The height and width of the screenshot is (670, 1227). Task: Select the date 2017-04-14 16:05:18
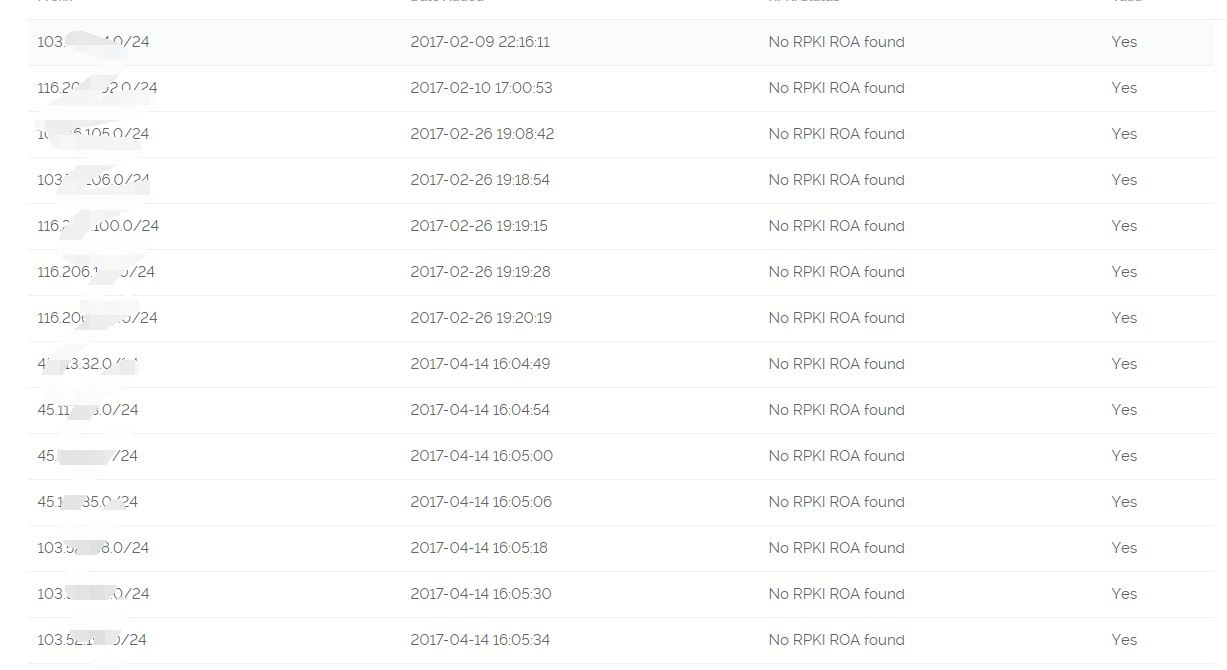click(x=479, y=548)
